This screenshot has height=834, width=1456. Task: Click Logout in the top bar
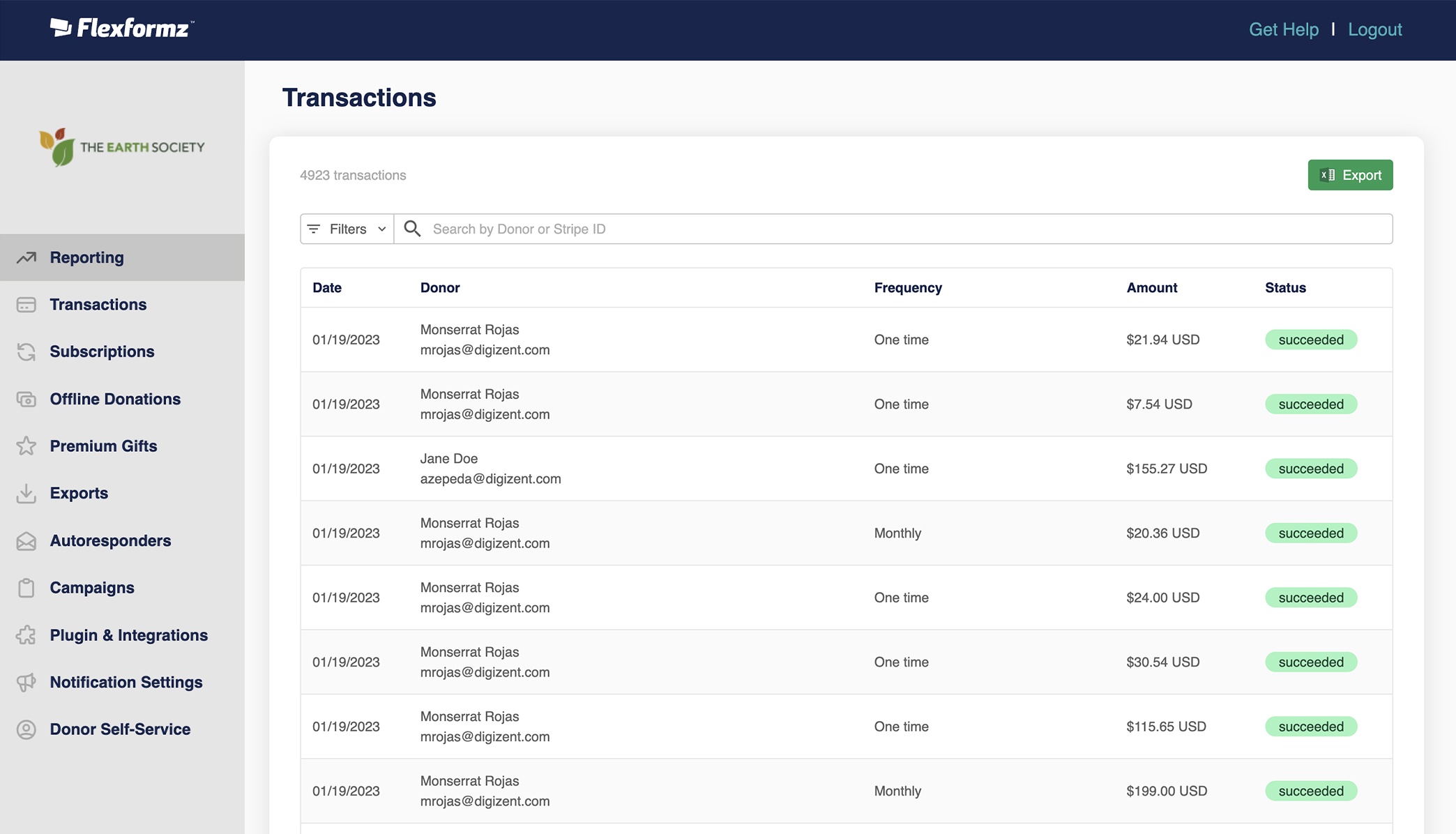1374,29
